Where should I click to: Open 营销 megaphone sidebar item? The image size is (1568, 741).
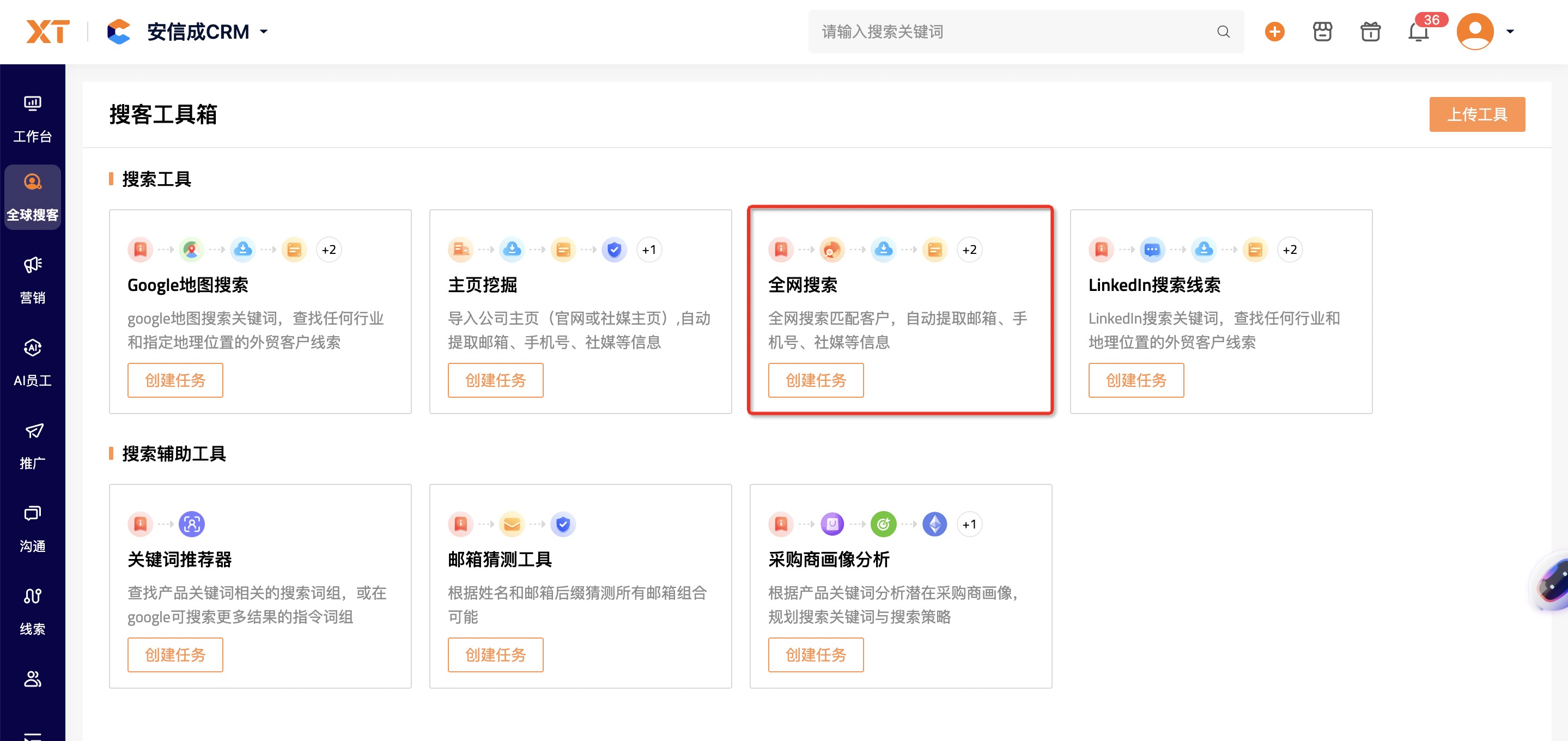[32, 280]
